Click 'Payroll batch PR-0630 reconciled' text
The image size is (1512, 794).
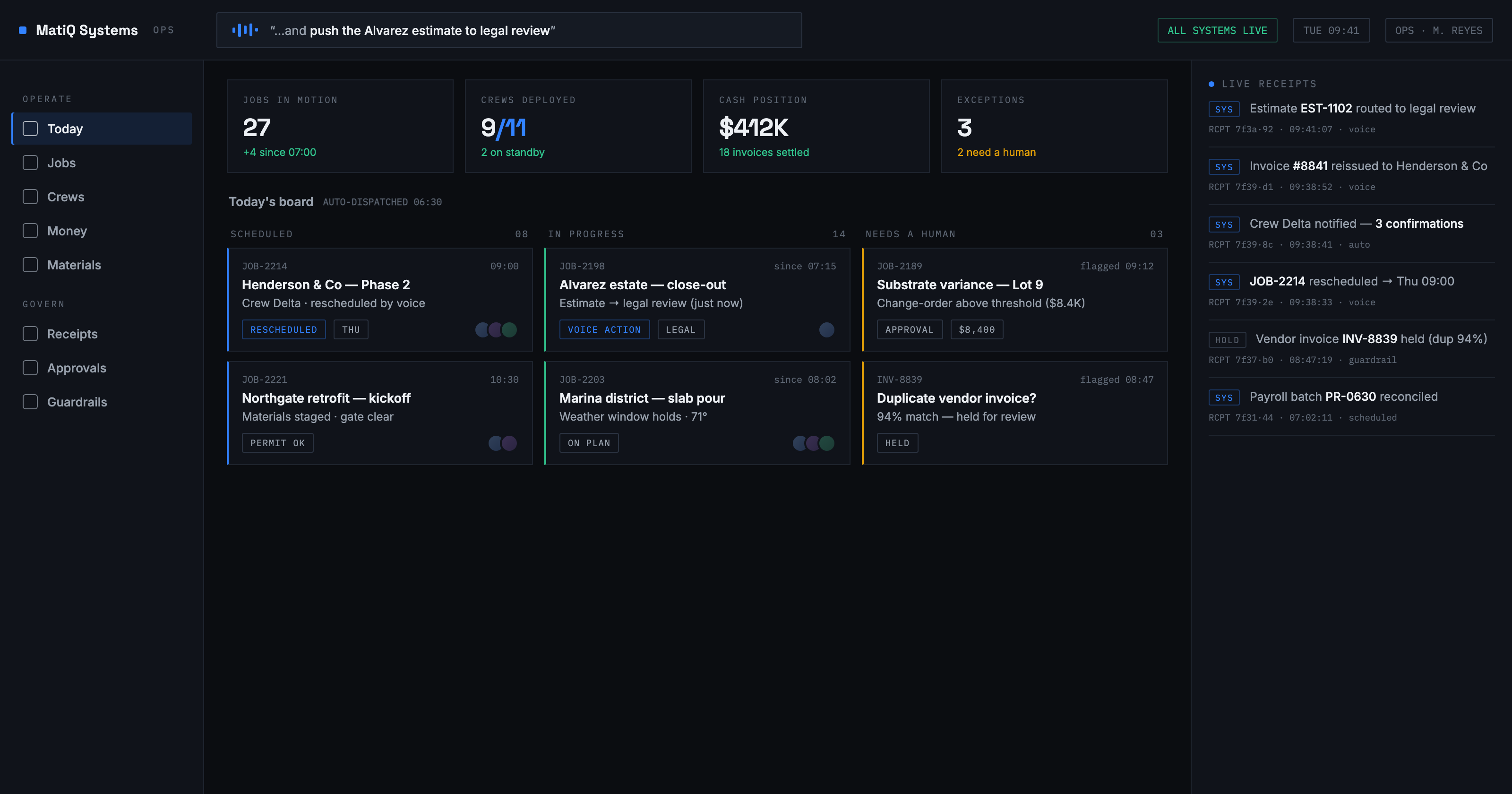click(x=1343, y=397)
